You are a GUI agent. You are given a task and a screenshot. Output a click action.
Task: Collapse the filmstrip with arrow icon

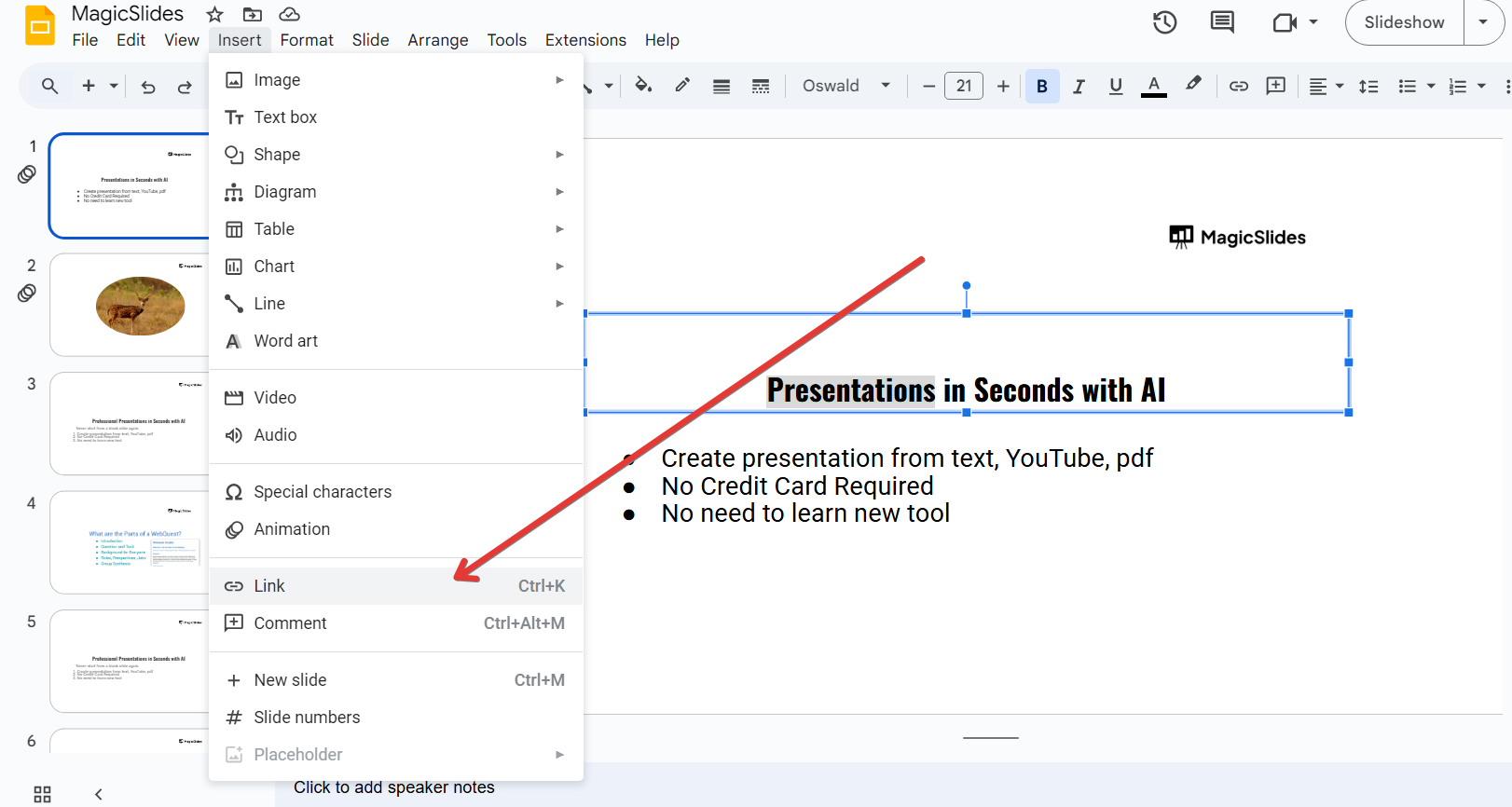pyautogui.click(x=98, y=795)
